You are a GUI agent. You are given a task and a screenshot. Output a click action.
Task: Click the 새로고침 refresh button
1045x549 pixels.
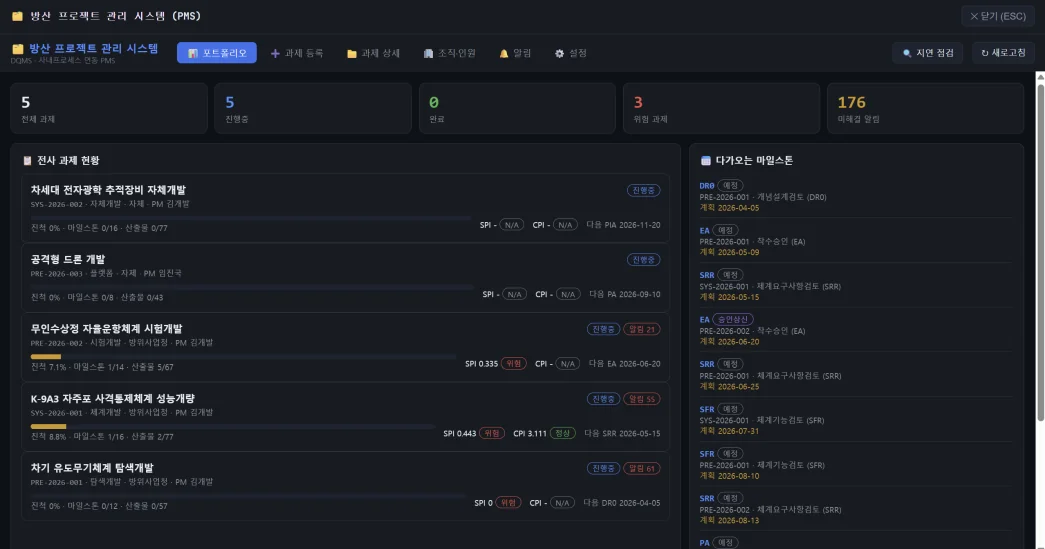pyautogui.click(x=1003, y=53)
